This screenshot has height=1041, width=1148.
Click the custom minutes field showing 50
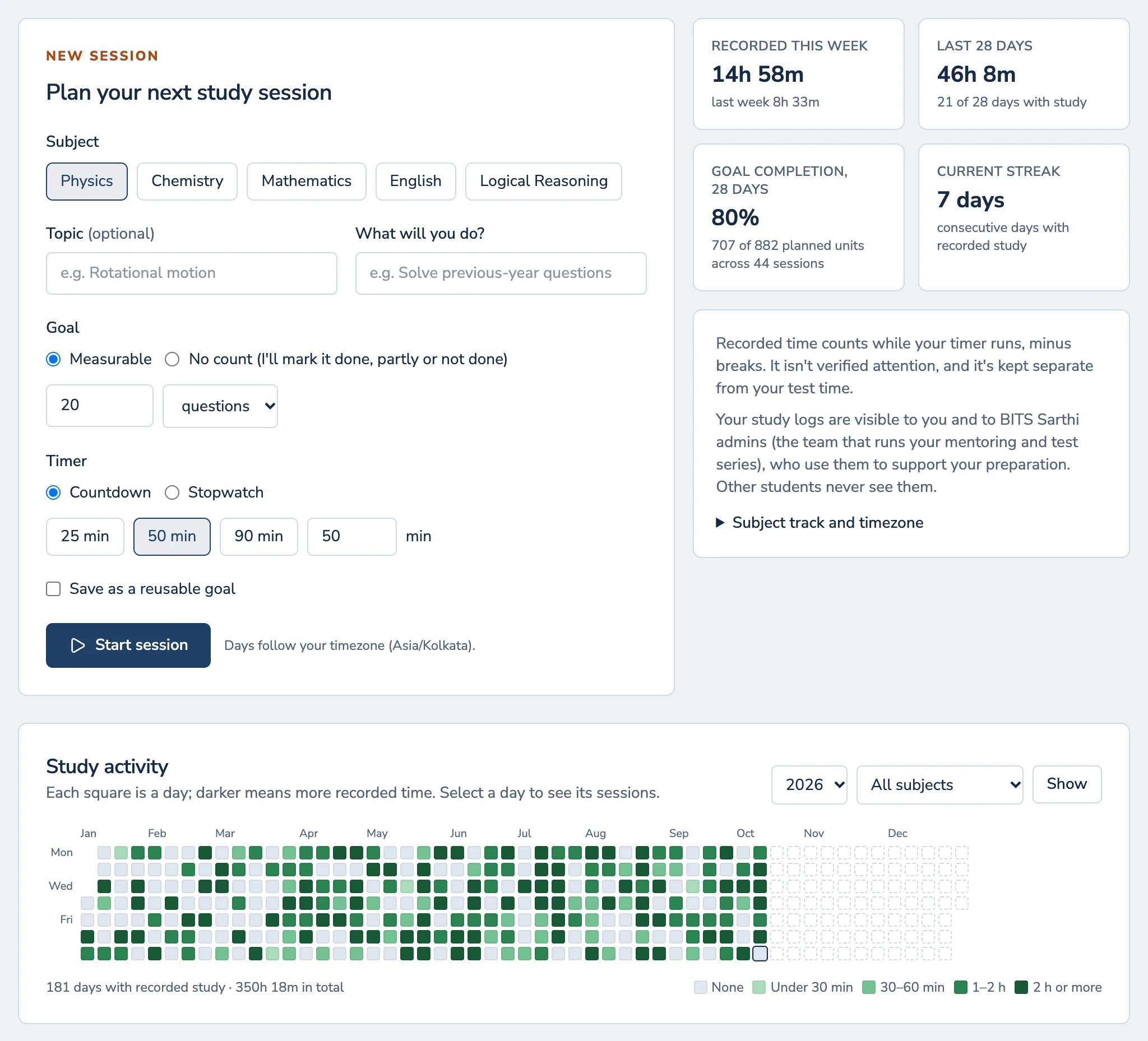tap(352, 536)
